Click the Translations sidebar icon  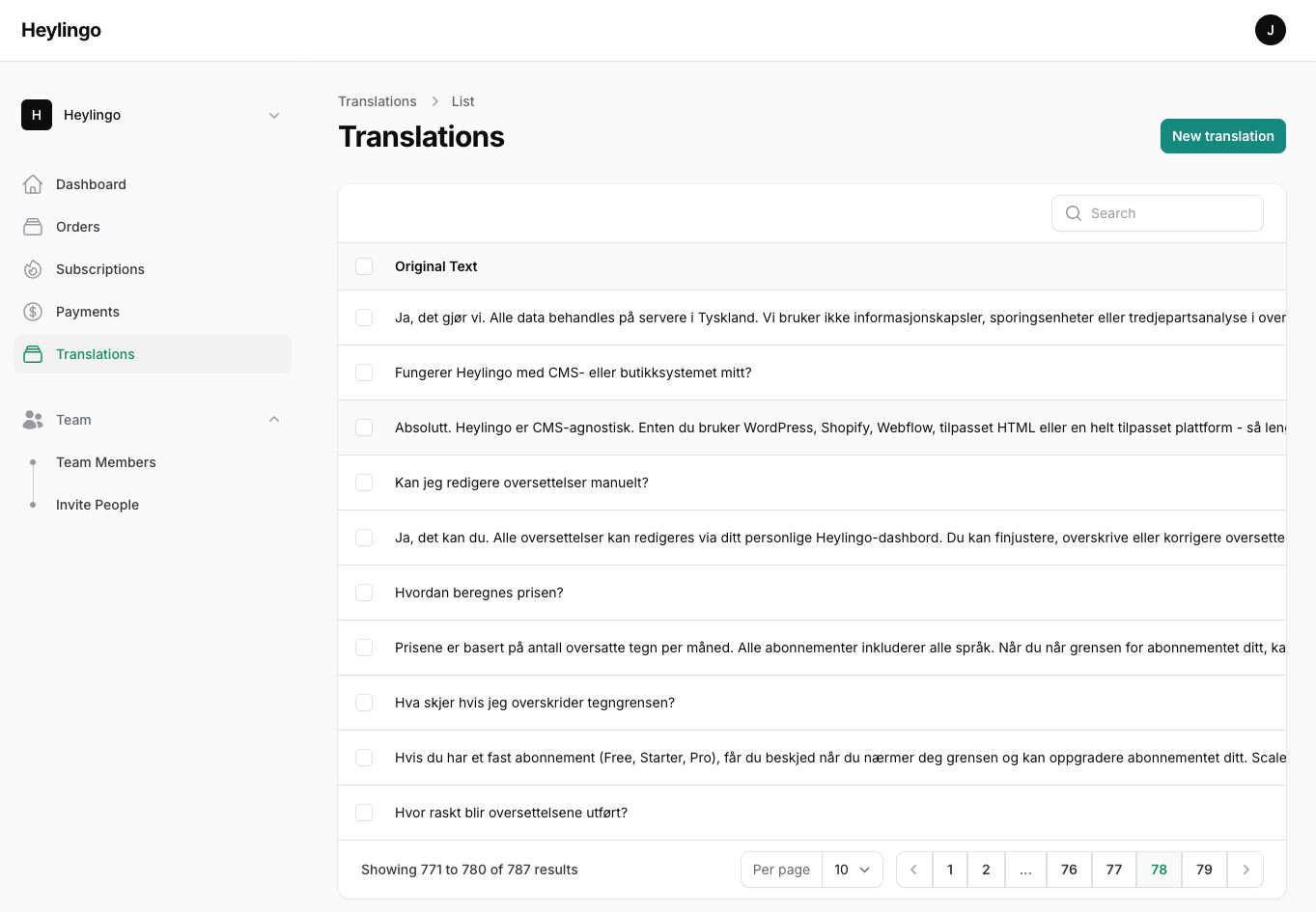pos(33,354)
